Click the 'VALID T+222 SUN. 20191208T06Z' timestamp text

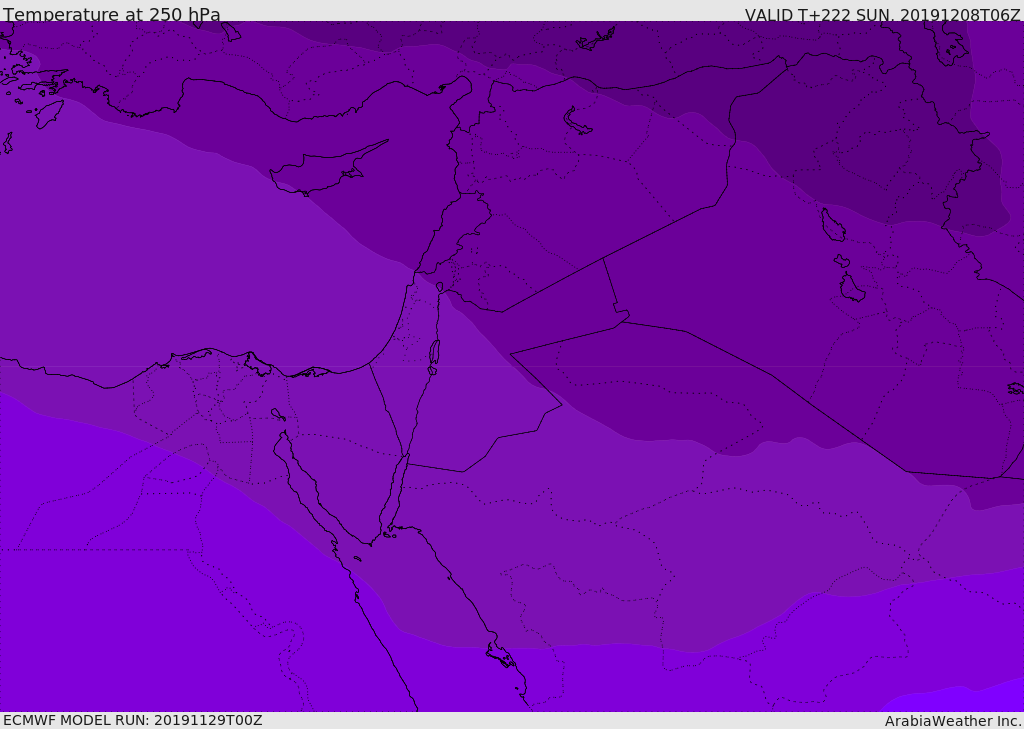tap(882, 15)
